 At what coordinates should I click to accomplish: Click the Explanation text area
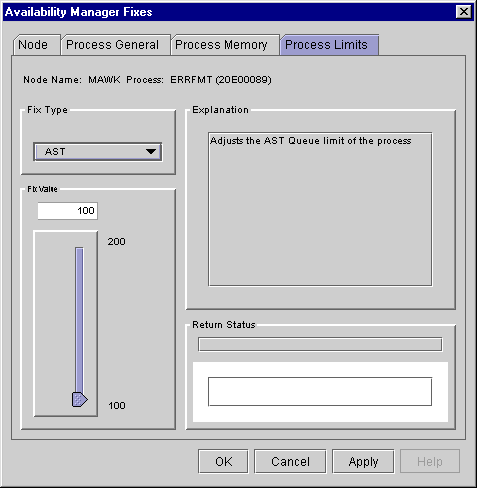[x=320, y=209]
